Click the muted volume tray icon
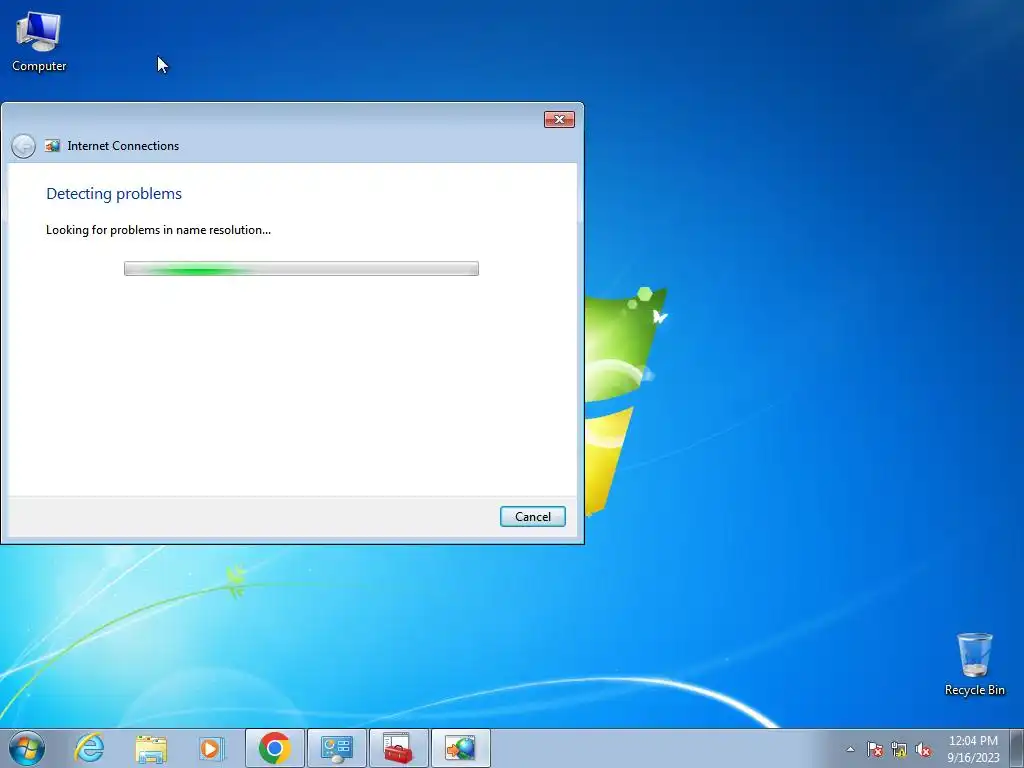The width and height of the screenshot is (1024, 768). click(x=923, y=749)
